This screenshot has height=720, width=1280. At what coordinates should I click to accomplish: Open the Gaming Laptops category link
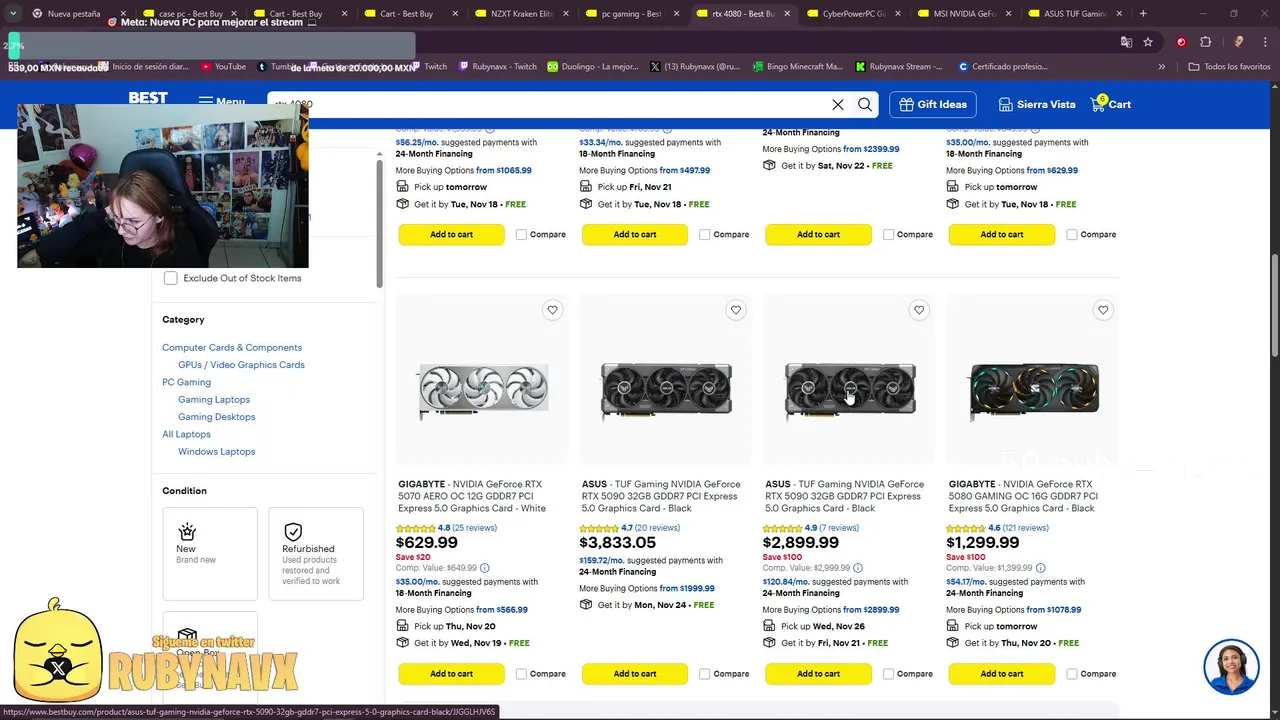pyautogui.click(x=214, y=400)
